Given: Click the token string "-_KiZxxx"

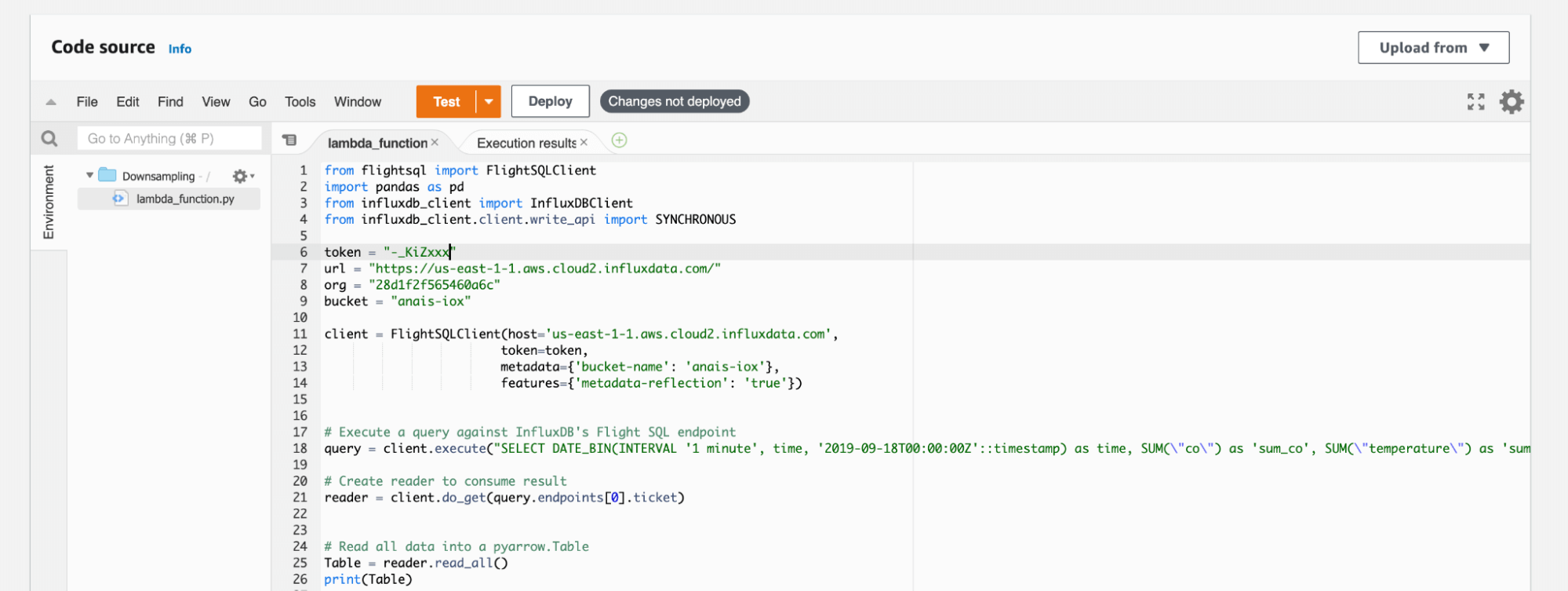Looking at the screenshot, I should pos(420,252).
